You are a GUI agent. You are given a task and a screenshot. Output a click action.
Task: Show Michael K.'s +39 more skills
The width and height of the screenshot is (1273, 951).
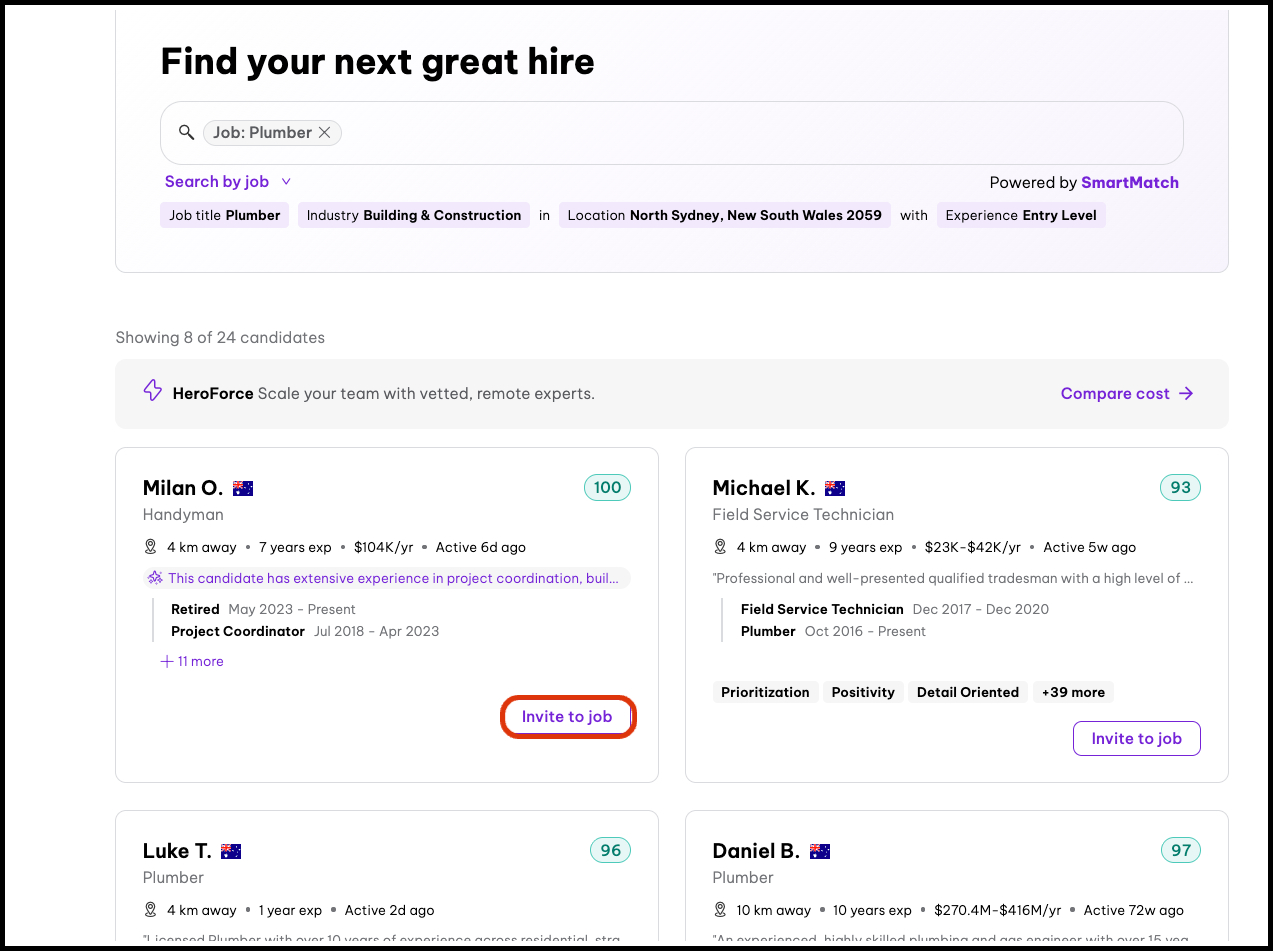[1073, 692]
